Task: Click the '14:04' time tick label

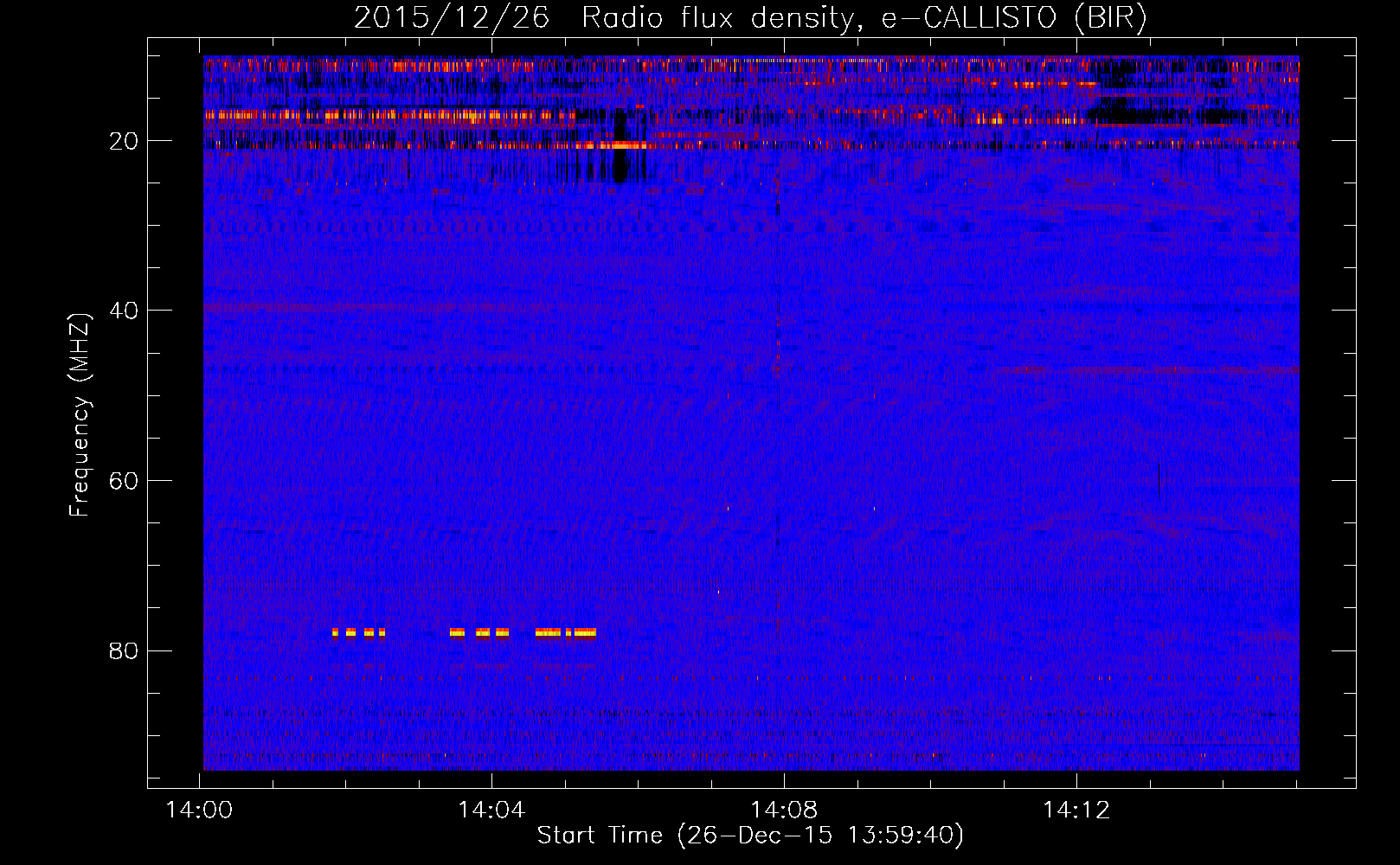Action: [x=491, y=811]
